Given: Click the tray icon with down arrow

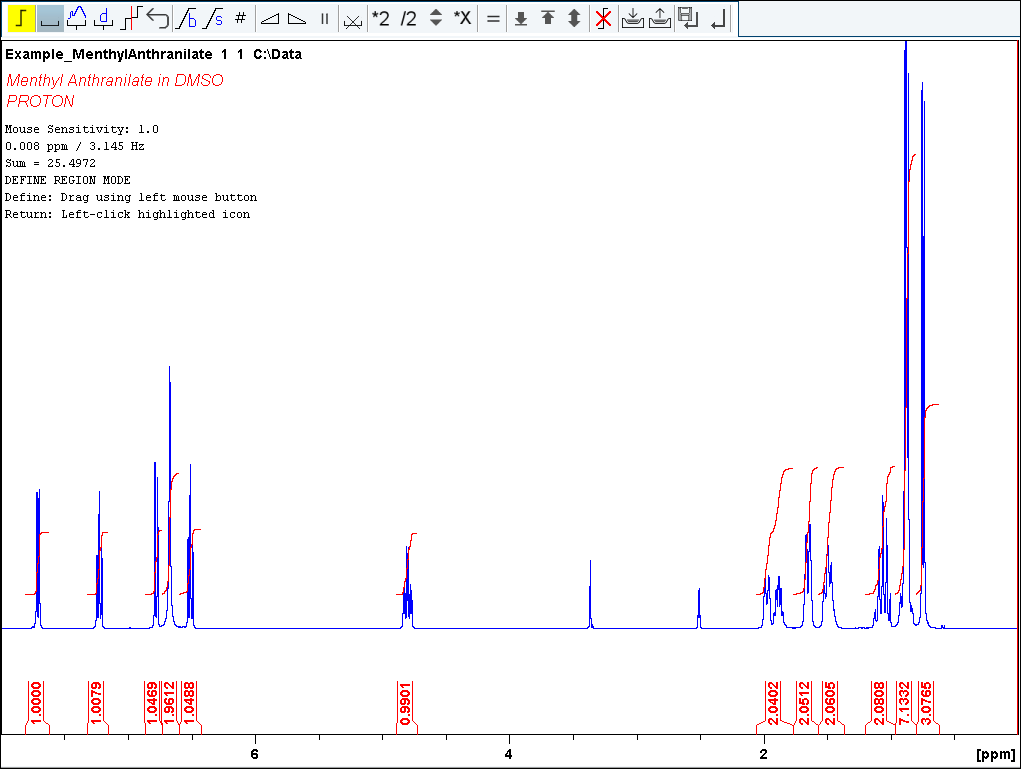Looking at the screenshot, I should (632, 18).
